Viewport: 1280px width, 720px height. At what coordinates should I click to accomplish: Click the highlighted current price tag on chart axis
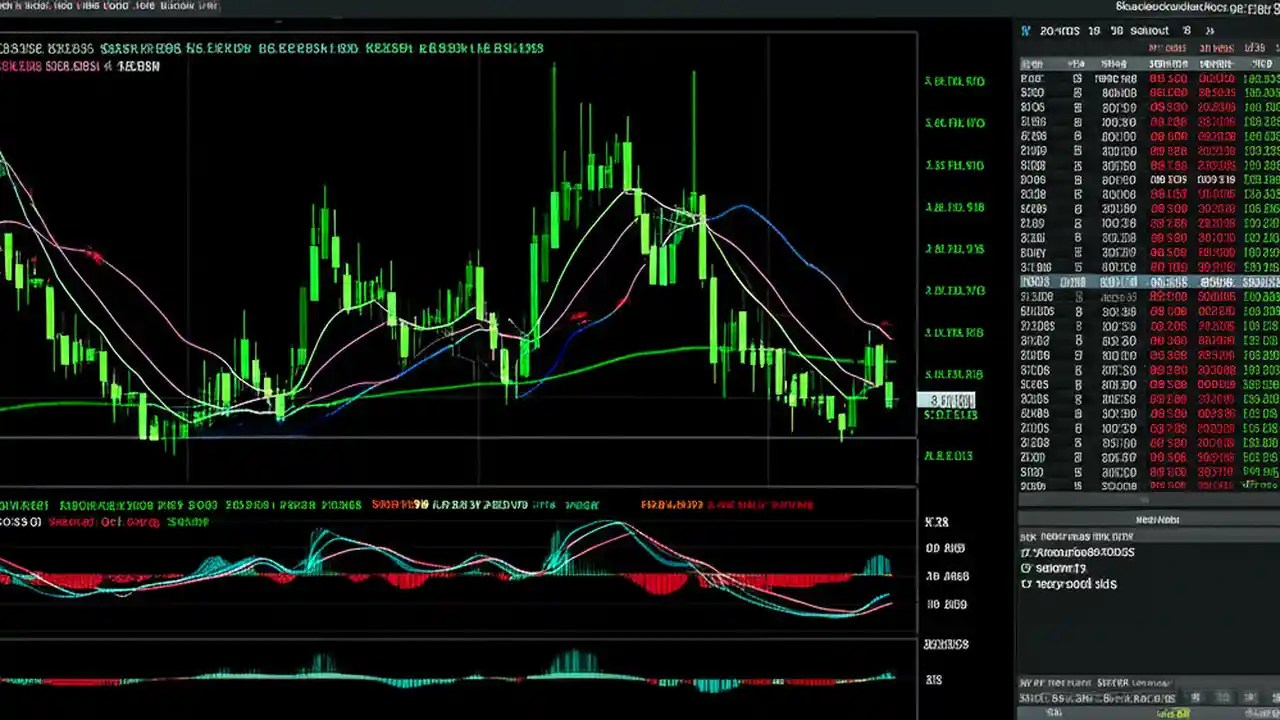(947, 400)
